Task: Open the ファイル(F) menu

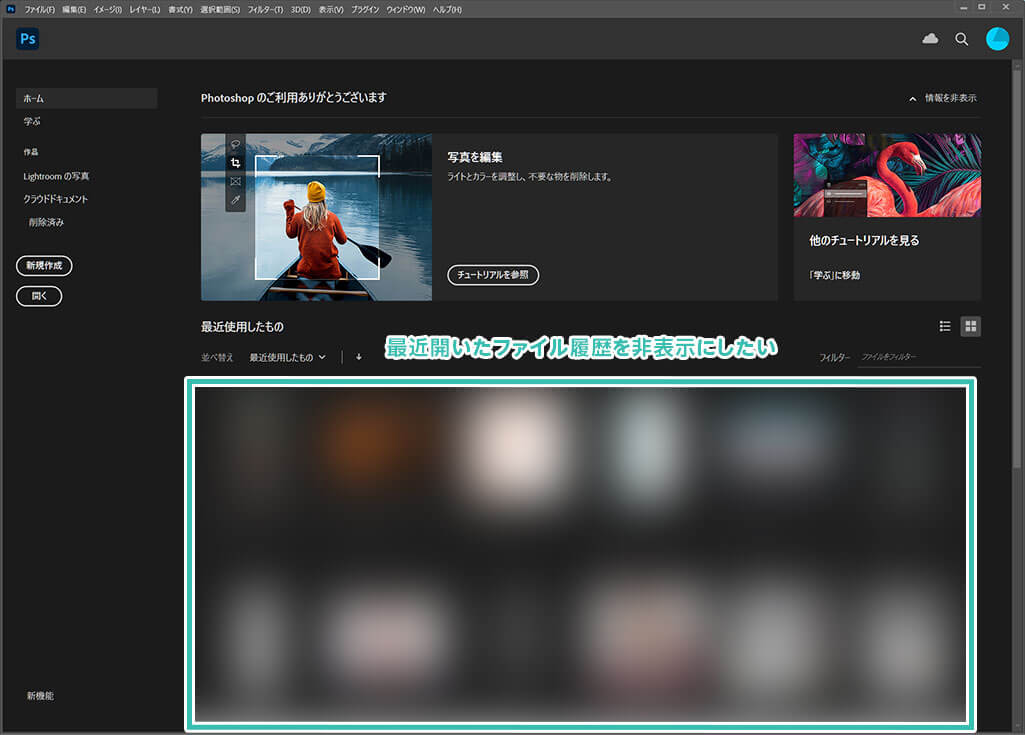Action: tap(40, 10)
